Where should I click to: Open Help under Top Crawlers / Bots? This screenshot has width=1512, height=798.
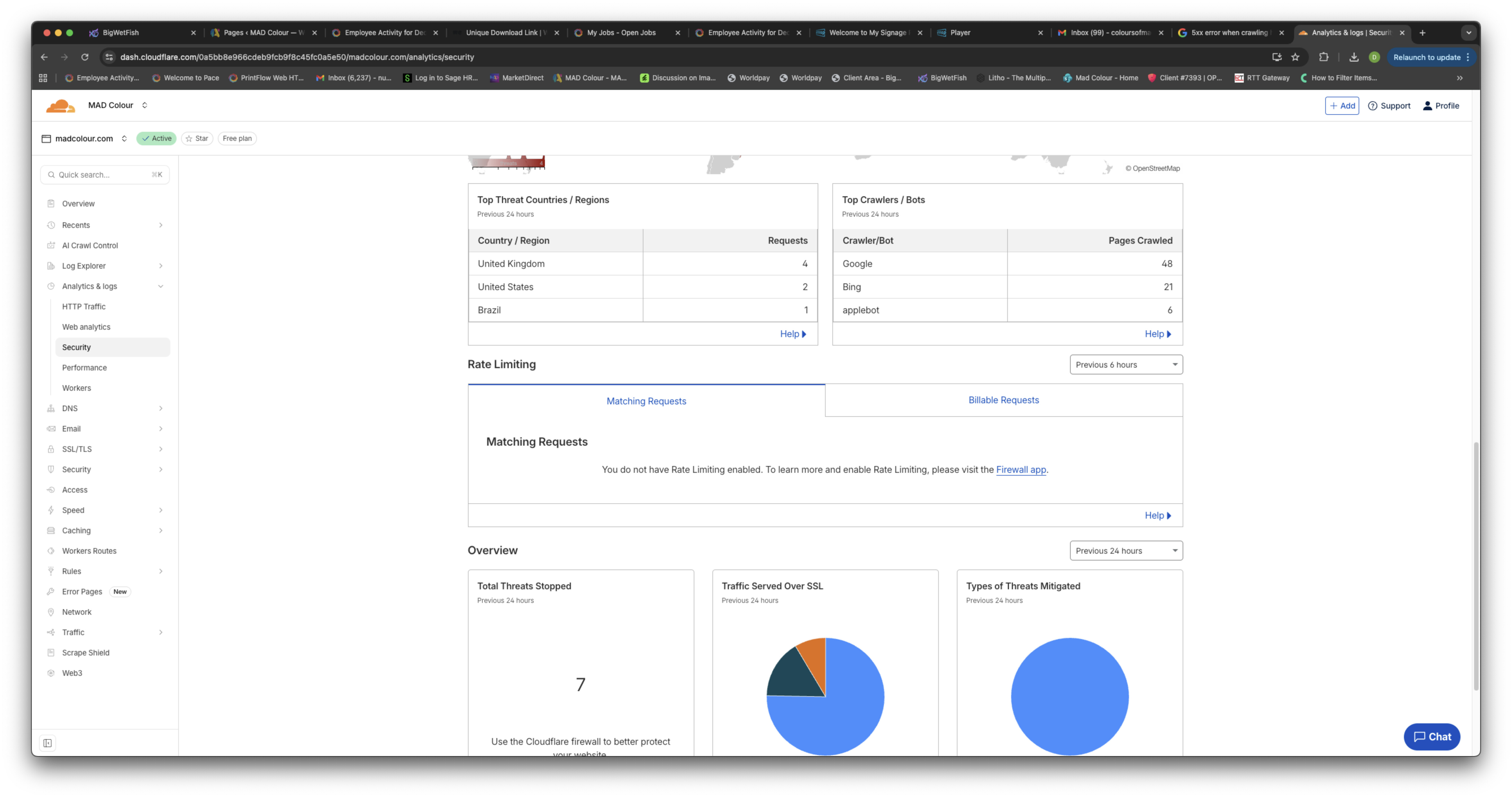tap(1157, 334)
